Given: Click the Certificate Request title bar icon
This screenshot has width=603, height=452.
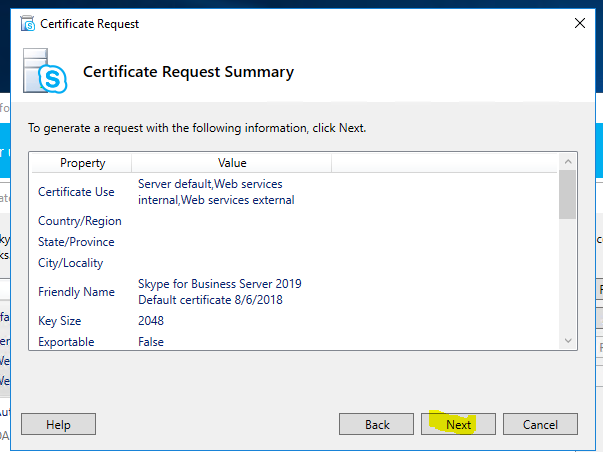Looking at the screenshot, I should (28, 23).
